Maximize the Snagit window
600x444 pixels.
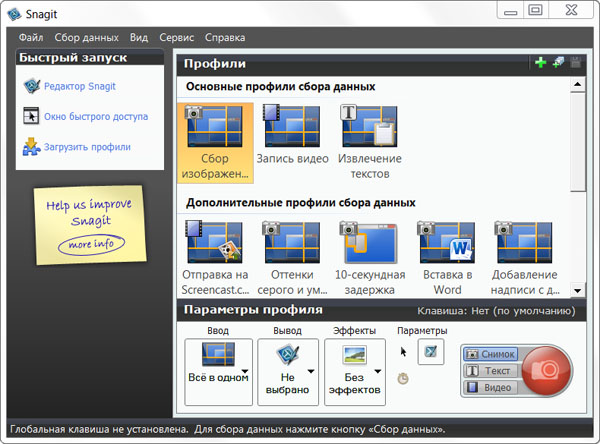click(x=535, y=10)
